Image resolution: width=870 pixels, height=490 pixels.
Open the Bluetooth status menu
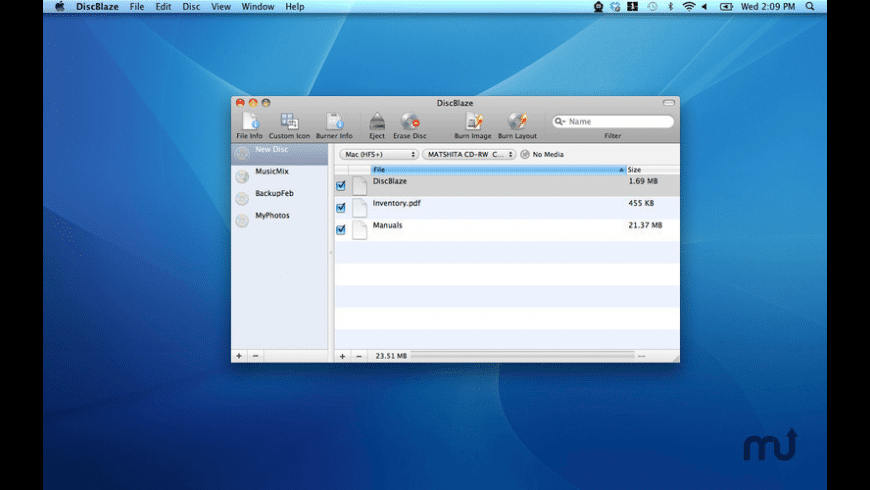(670, 7)
